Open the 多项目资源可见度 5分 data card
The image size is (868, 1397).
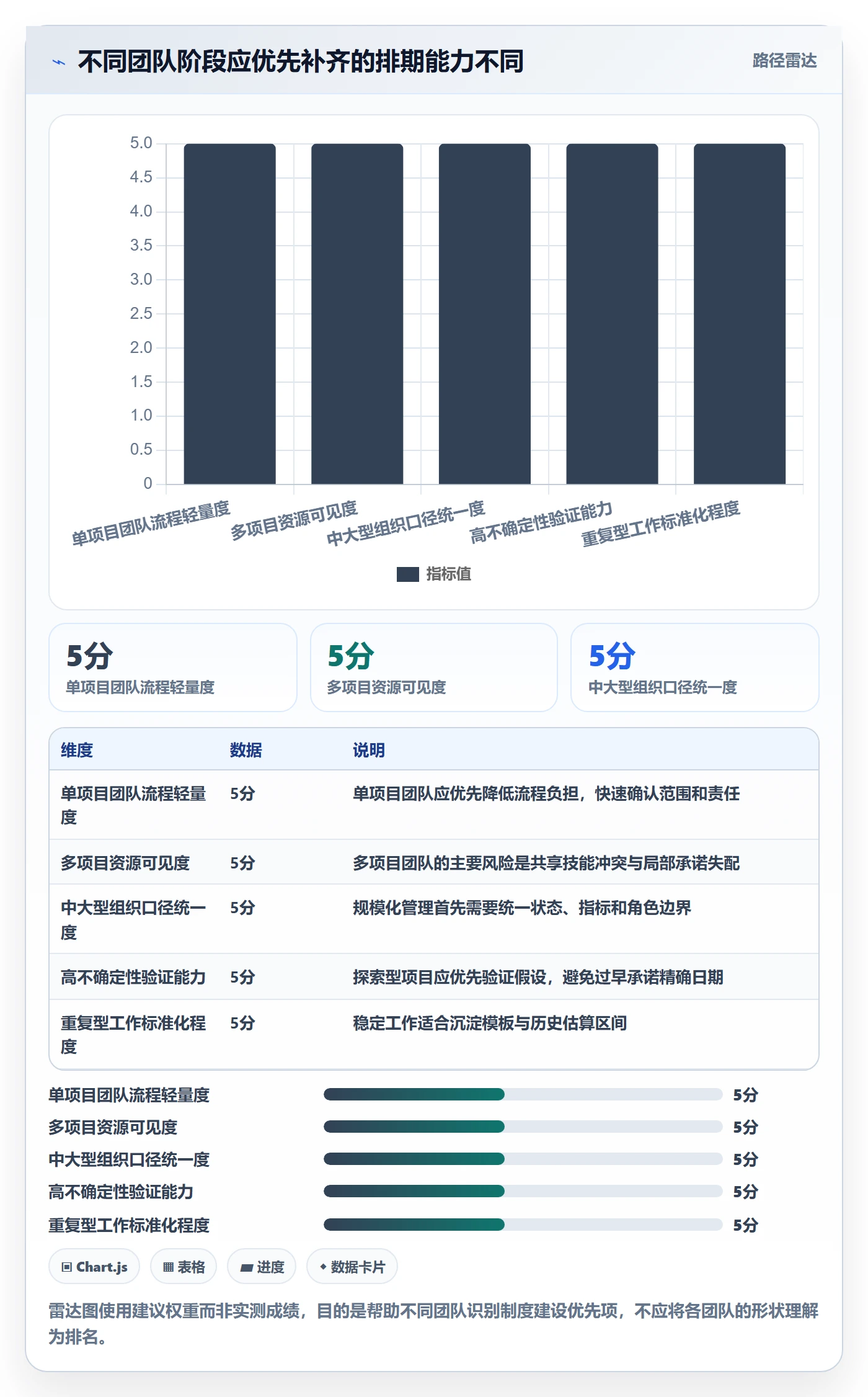click(x=434, y=667)
